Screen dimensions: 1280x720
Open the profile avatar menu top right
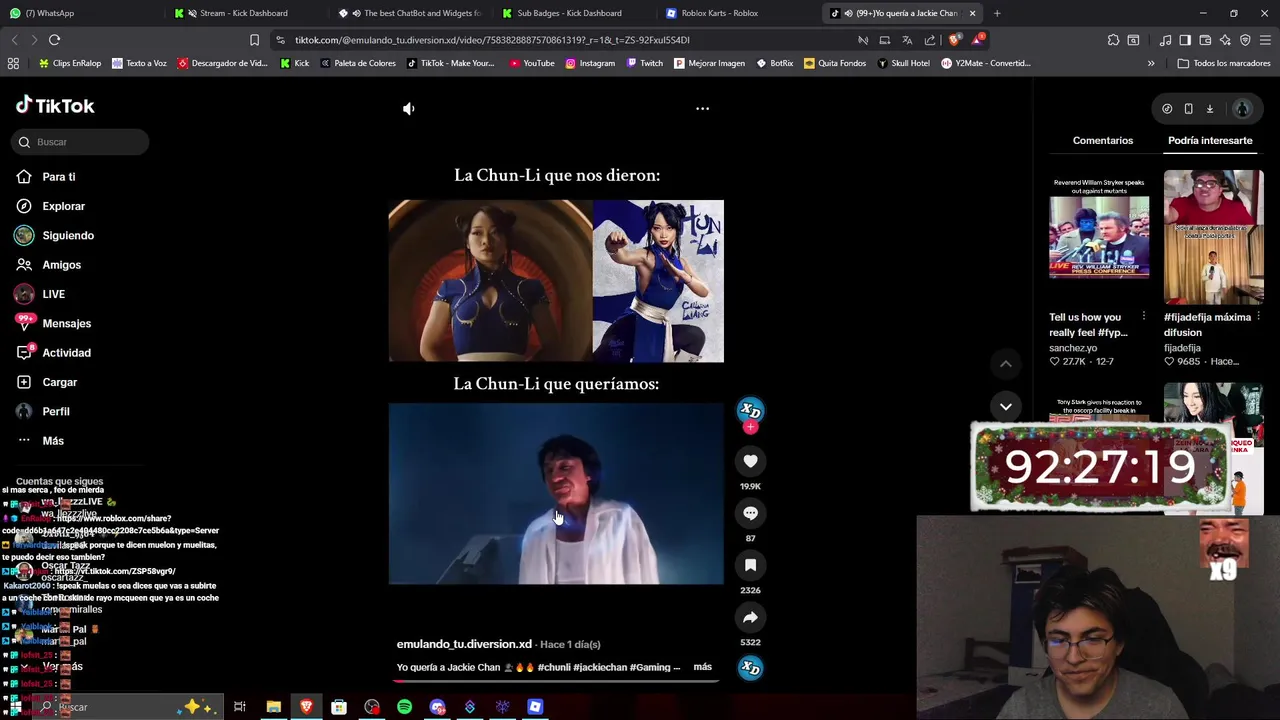click(x=1242, y=109)
